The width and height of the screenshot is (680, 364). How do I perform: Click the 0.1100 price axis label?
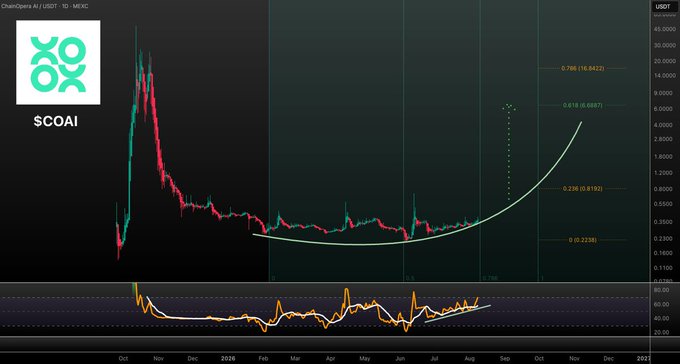point(665,269)
